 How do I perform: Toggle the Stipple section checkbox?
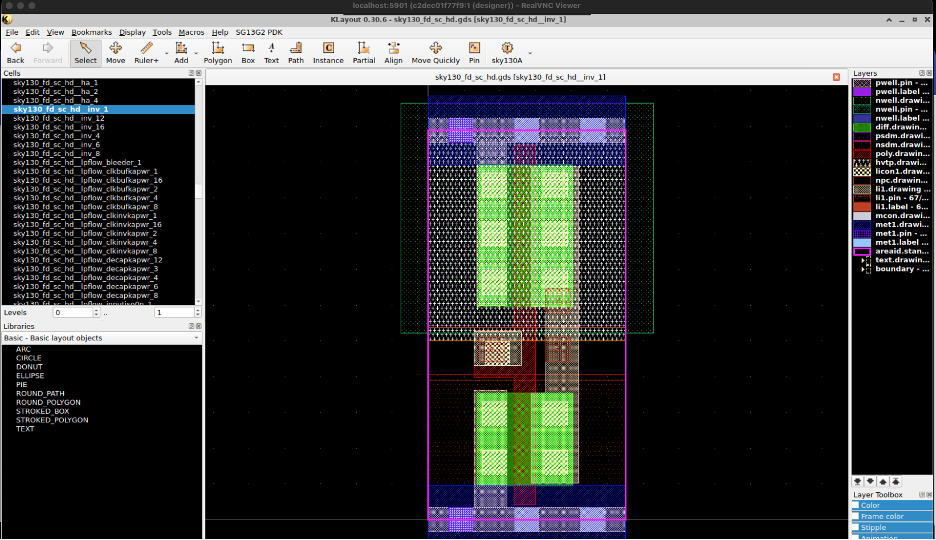[856, 527]
